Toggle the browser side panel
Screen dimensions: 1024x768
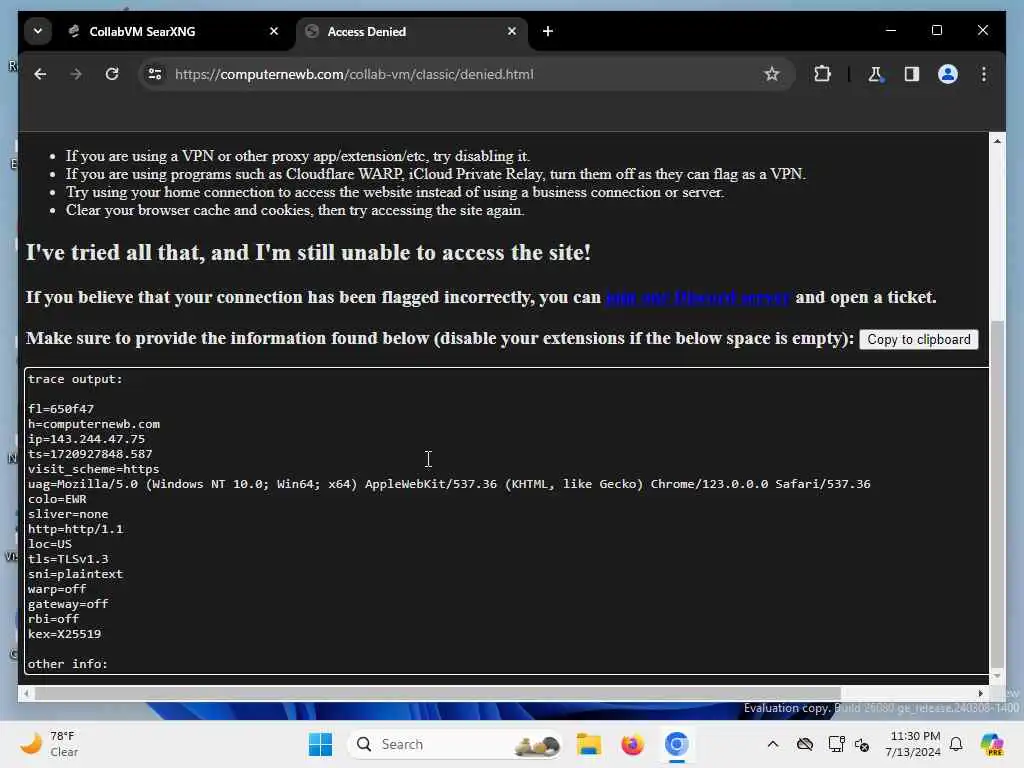912,74
